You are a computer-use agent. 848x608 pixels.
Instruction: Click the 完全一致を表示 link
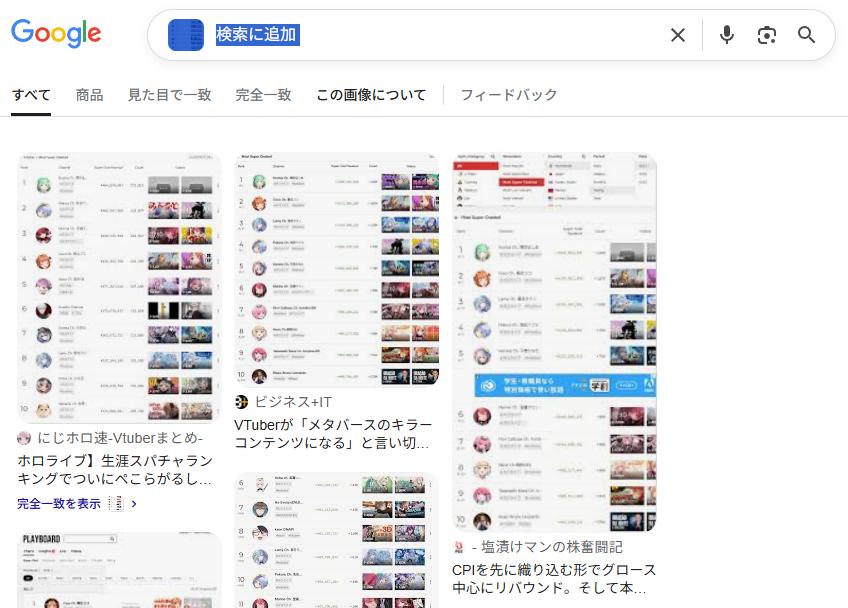(59, 504)
